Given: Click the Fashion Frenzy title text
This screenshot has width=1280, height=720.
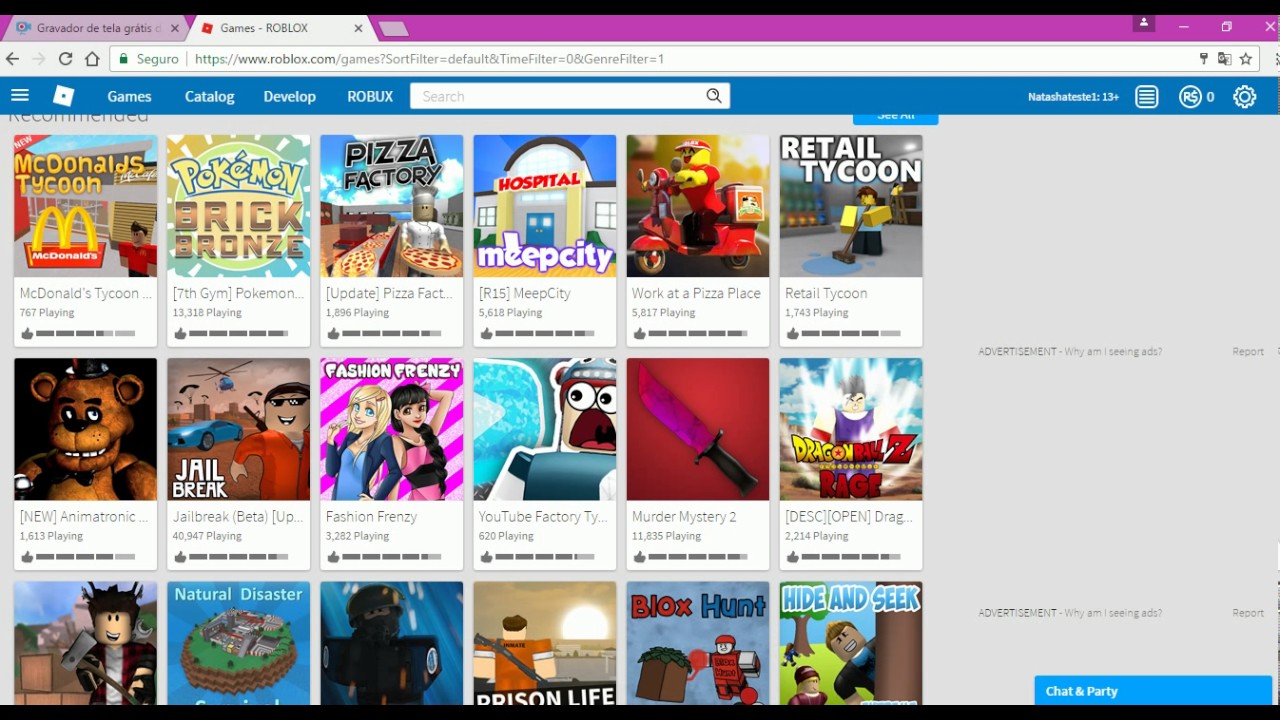Looking at the screenshot, I should pos(371,517).
